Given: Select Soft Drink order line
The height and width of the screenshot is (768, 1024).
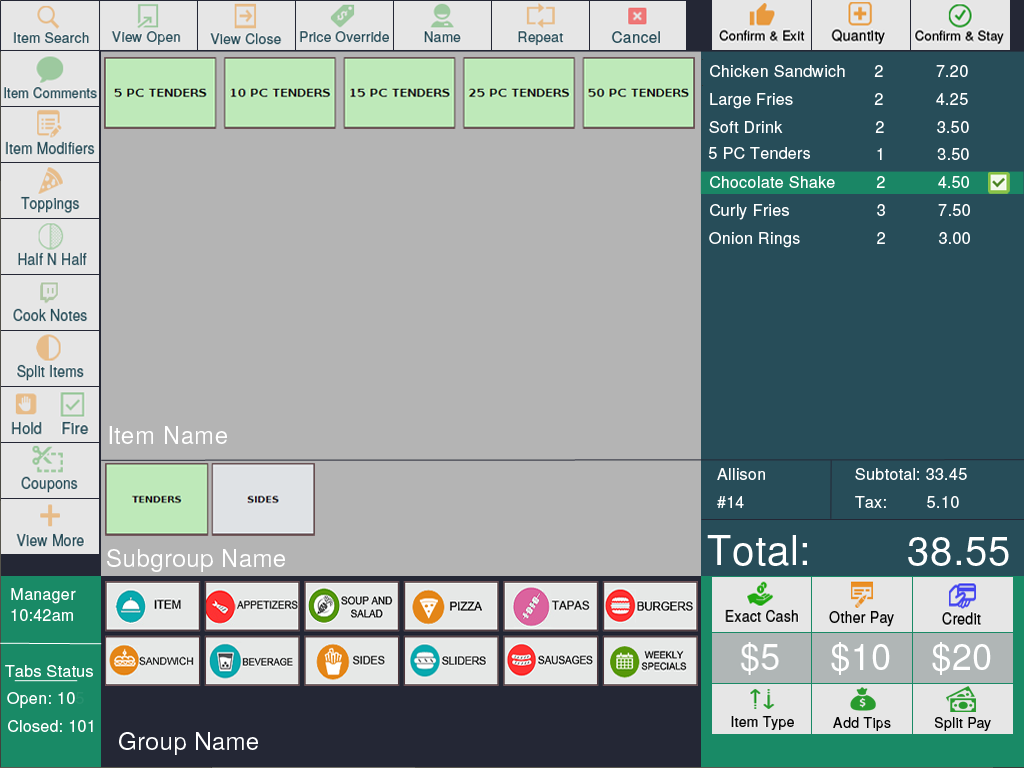Looking at the screenshot, I should 862,127.
